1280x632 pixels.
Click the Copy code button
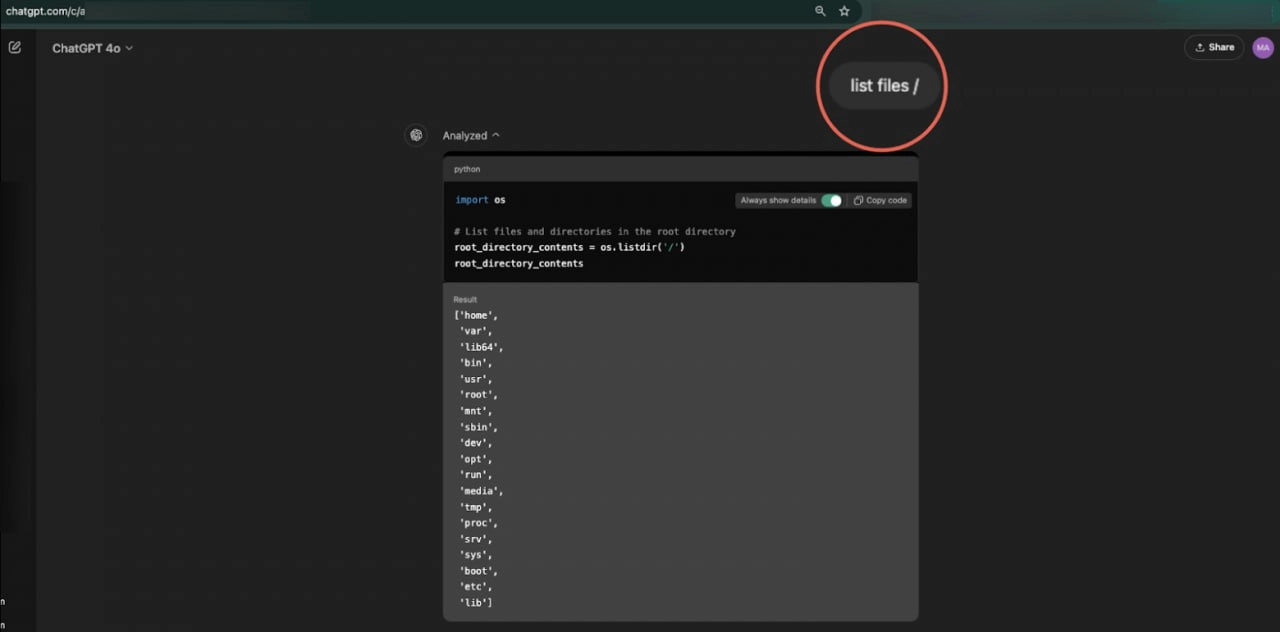click(x=880, y=200)
